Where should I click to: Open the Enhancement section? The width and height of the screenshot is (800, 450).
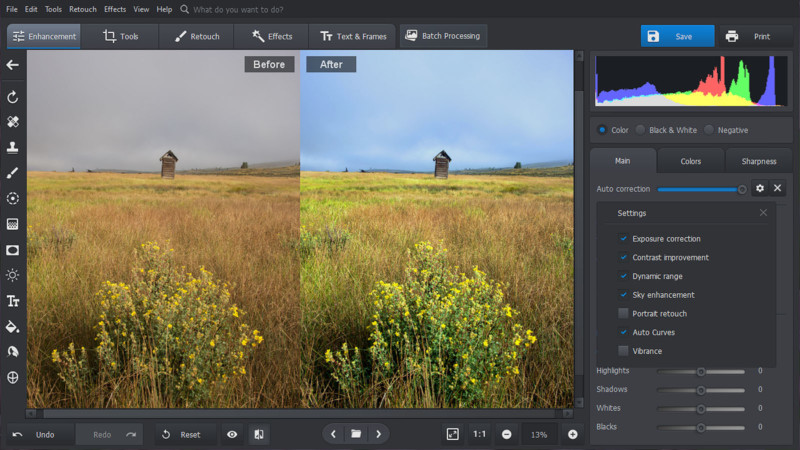click(44, 36)
